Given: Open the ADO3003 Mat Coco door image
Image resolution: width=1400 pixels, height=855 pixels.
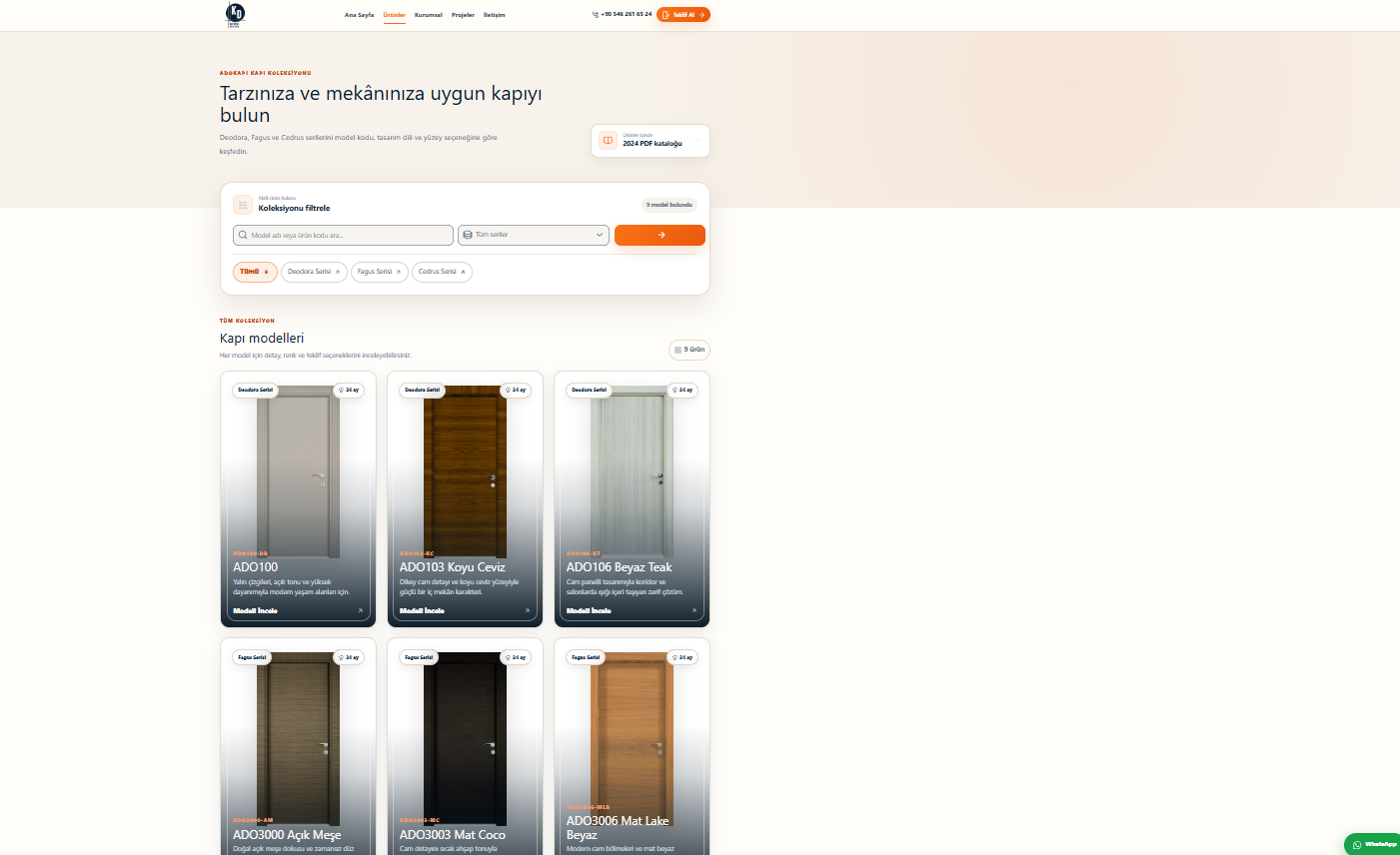Looking at the screenshot, I should pyautogui.click(x=465, y=739).
